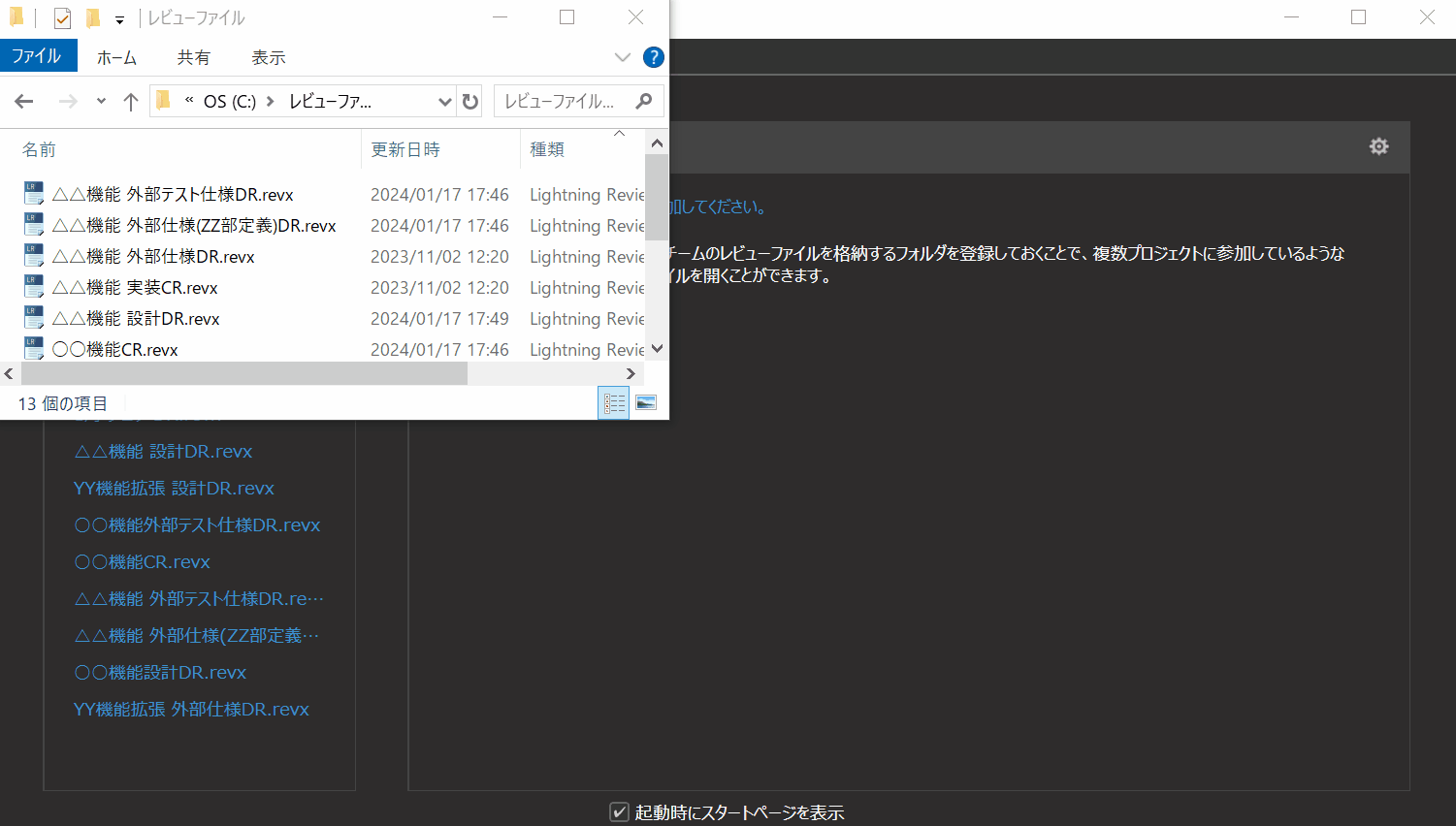Expand the Explorer ribbon with chevron

623,58
